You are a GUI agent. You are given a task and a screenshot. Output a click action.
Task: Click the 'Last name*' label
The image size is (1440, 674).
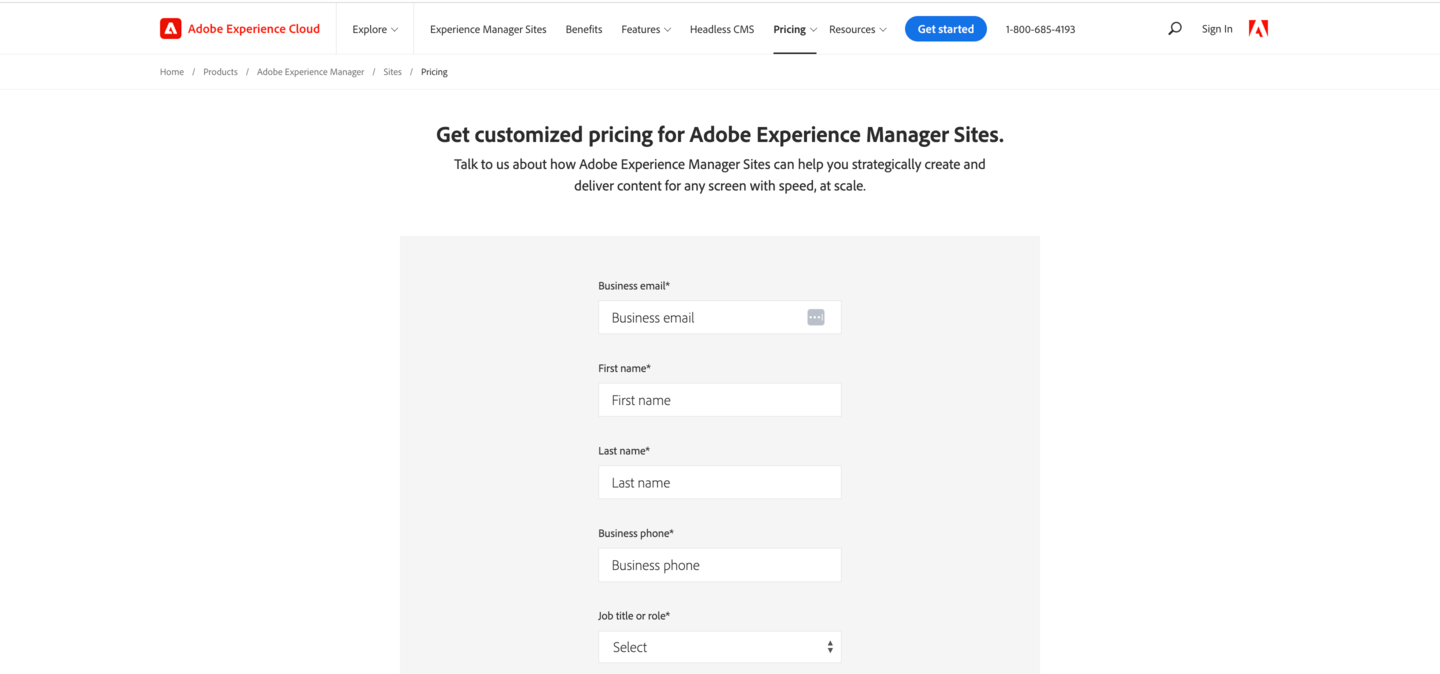pos(624,451)
